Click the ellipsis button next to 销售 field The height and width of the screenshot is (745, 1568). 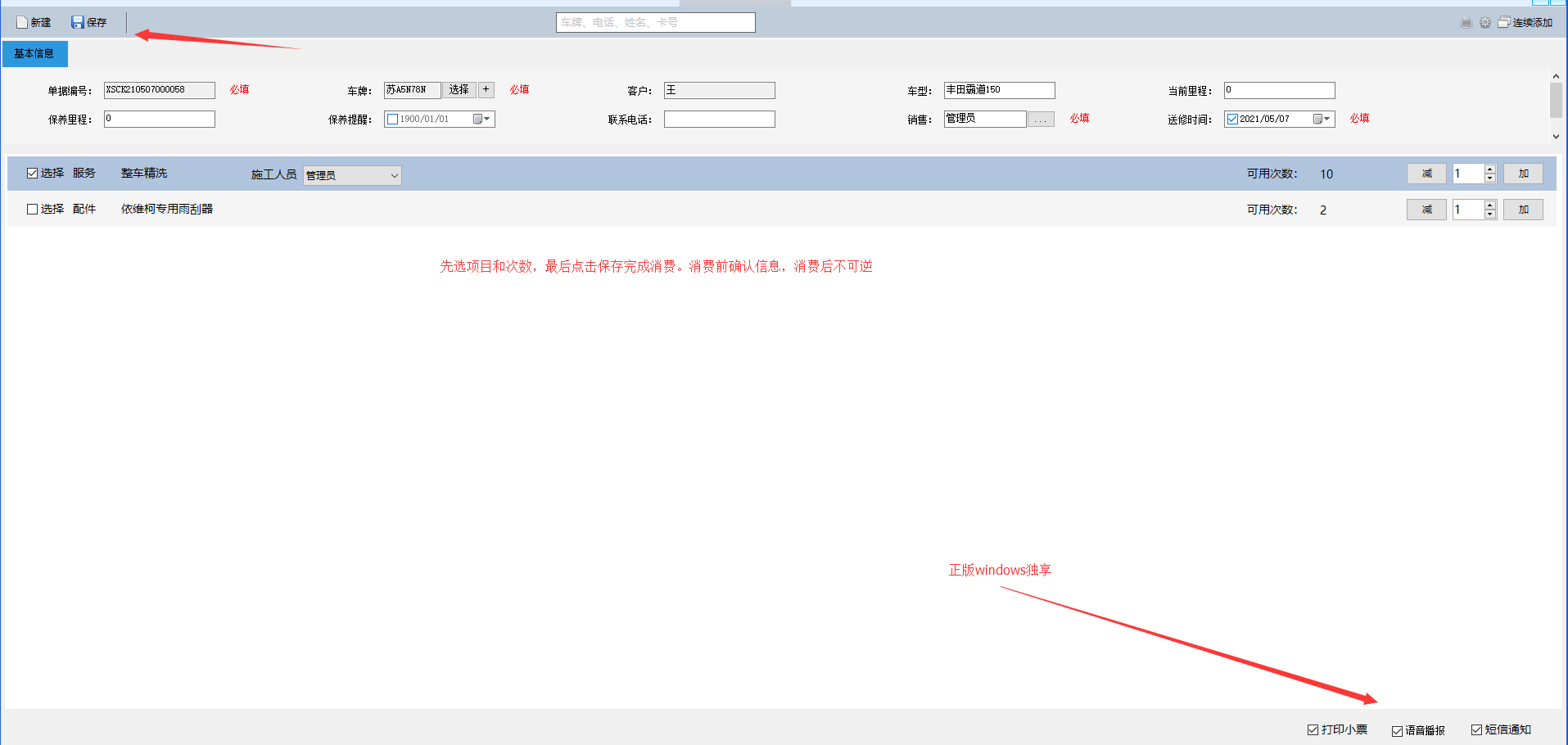point(1041,120)
